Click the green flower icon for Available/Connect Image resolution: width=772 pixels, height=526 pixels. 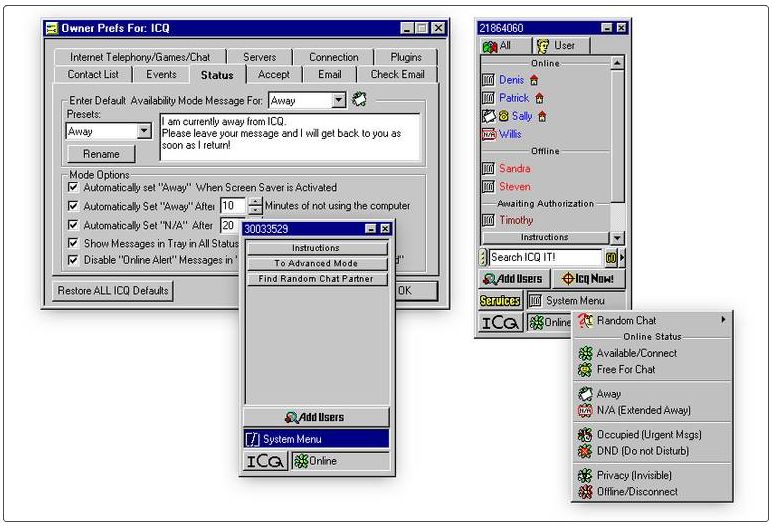585,353
